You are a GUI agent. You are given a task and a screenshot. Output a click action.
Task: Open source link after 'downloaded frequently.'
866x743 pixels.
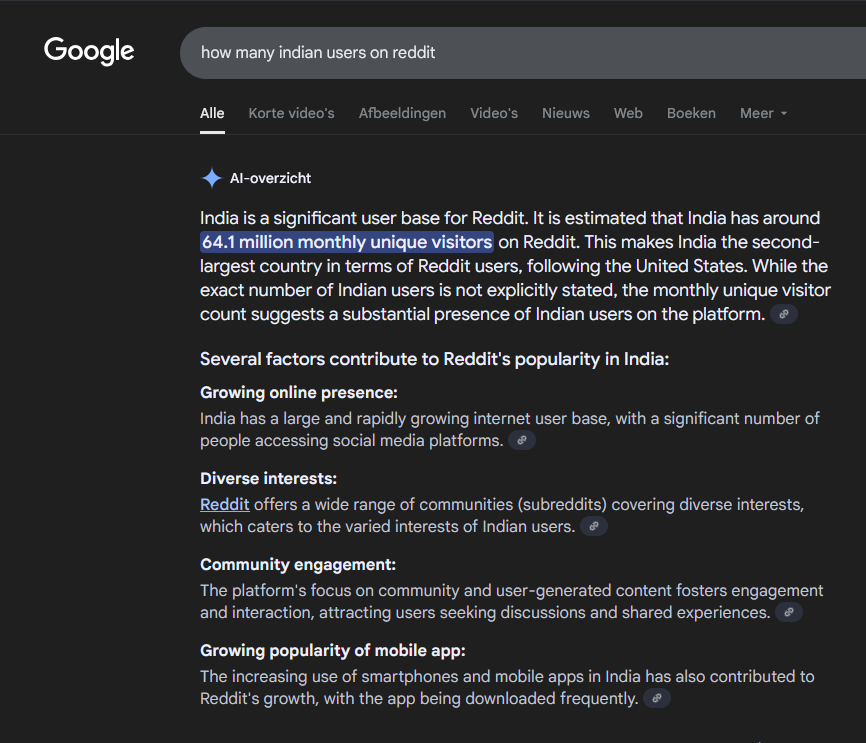pyautogui.click(x=657, y=698)
